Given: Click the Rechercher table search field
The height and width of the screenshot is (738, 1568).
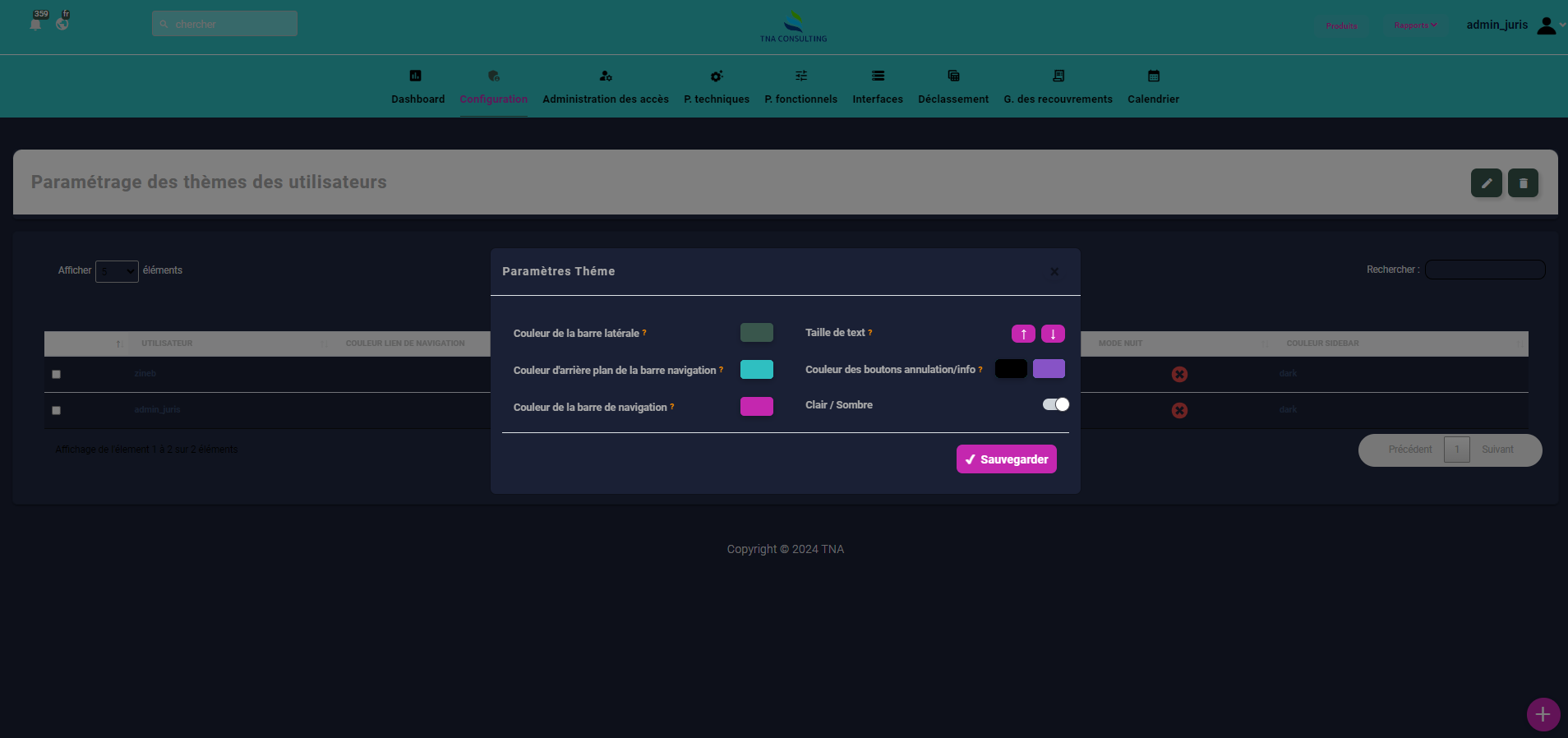Looking at the screenshot, I should pos(1484,270).
